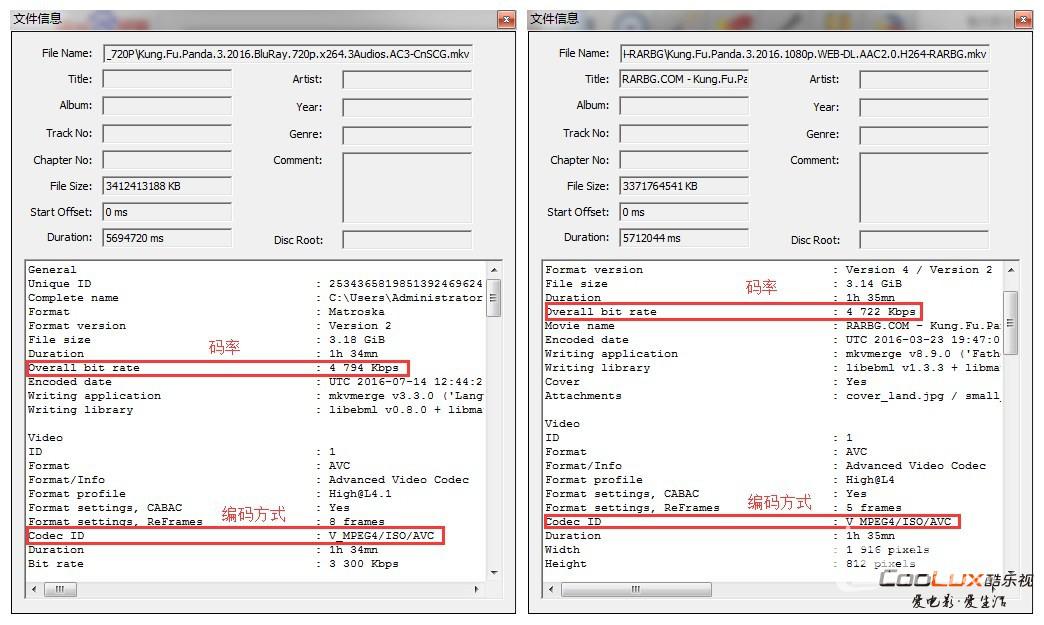This screenshot has width=1044, height=625.
Task: Click Disc Root field in left window
Action: pyautogui.click(x=407, y=240)
